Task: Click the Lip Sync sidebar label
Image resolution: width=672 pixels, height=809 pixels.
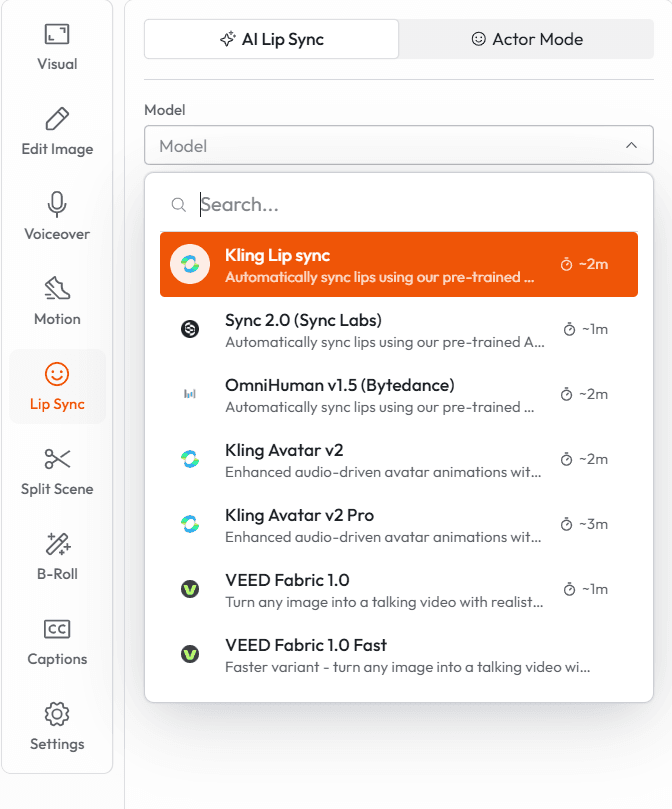Action: 57,404
